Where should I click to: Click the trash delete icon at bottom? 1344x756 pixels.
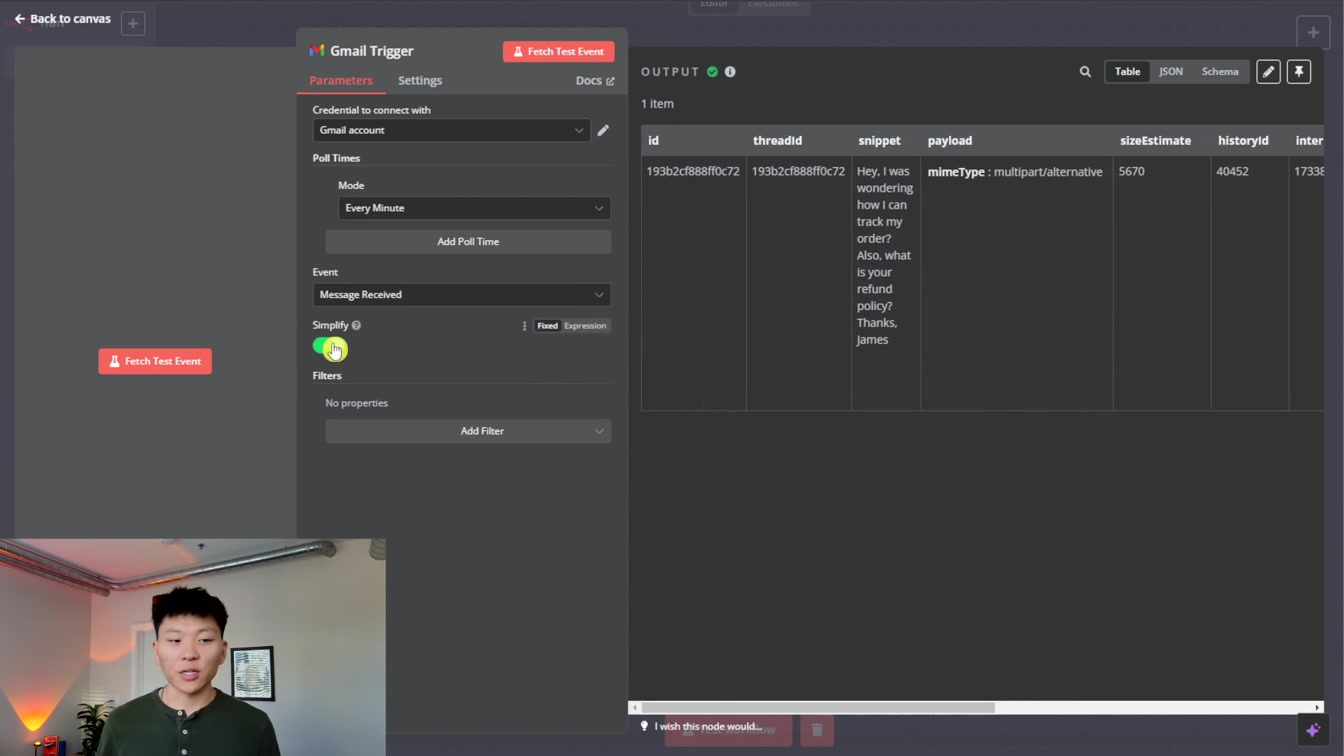[x=817, y=730]
